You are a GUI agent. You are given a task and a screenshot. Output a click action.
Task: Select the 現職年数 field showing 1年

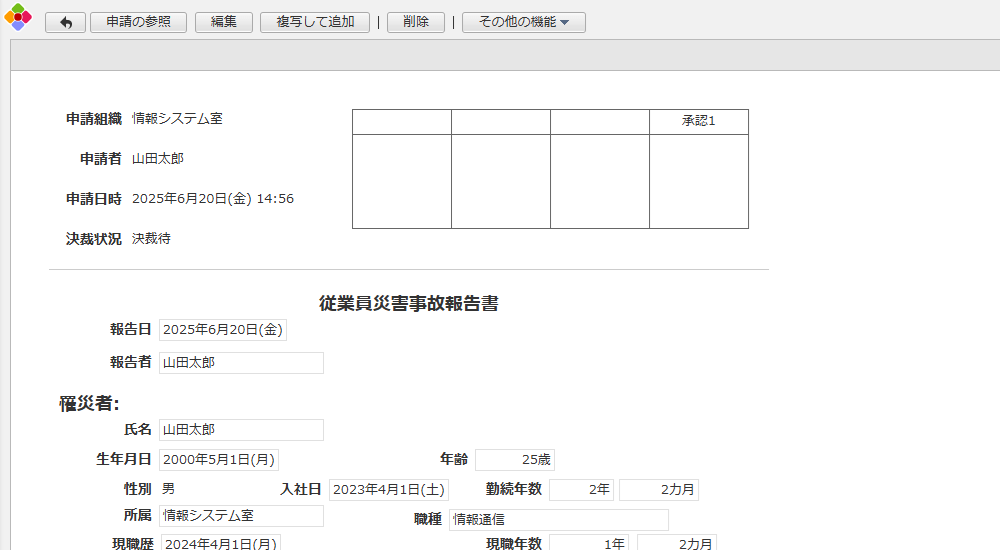point(588,544)
